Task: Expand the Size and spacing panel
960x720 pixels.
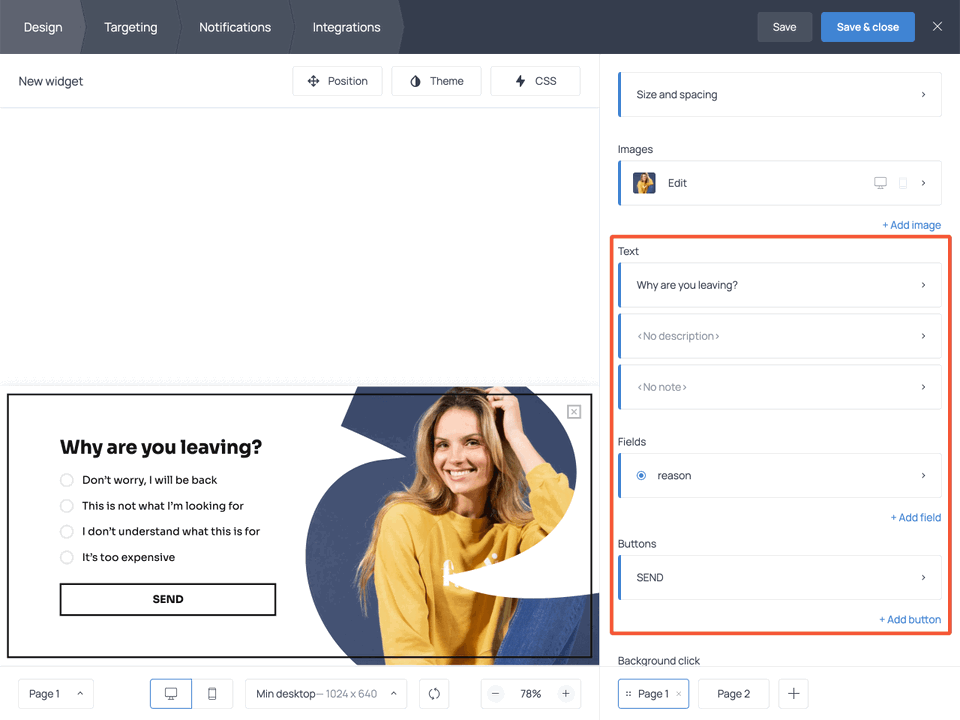Action: coord(780,94)
